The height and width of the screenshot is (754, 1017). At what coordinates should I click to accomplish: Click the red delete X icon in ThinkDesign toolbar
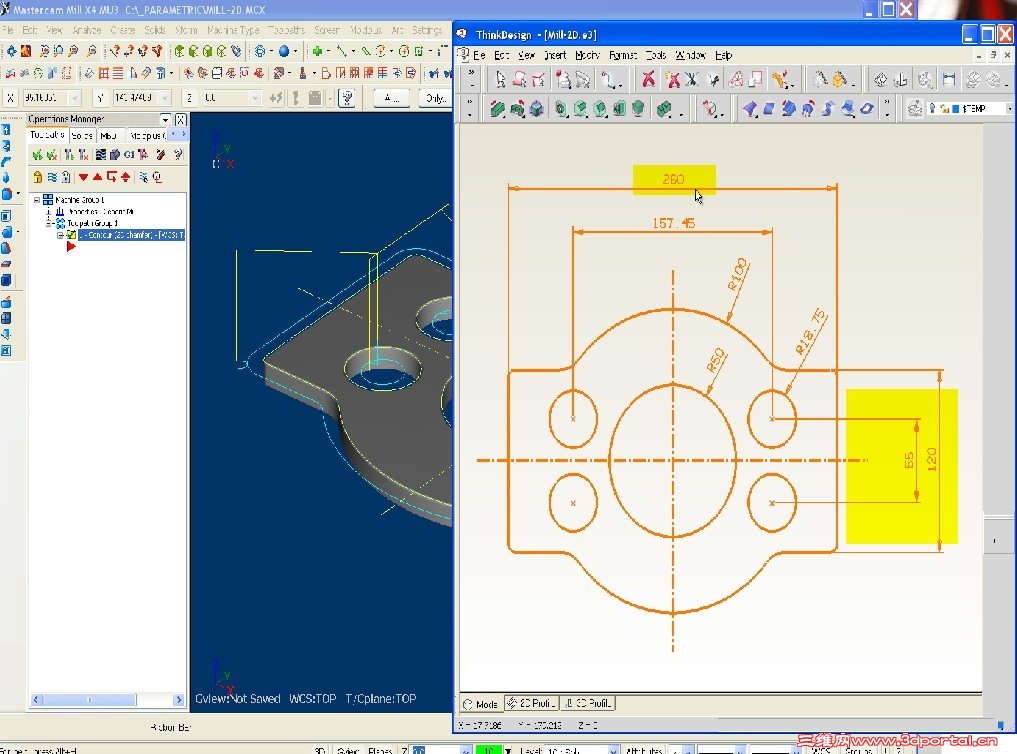648,80
